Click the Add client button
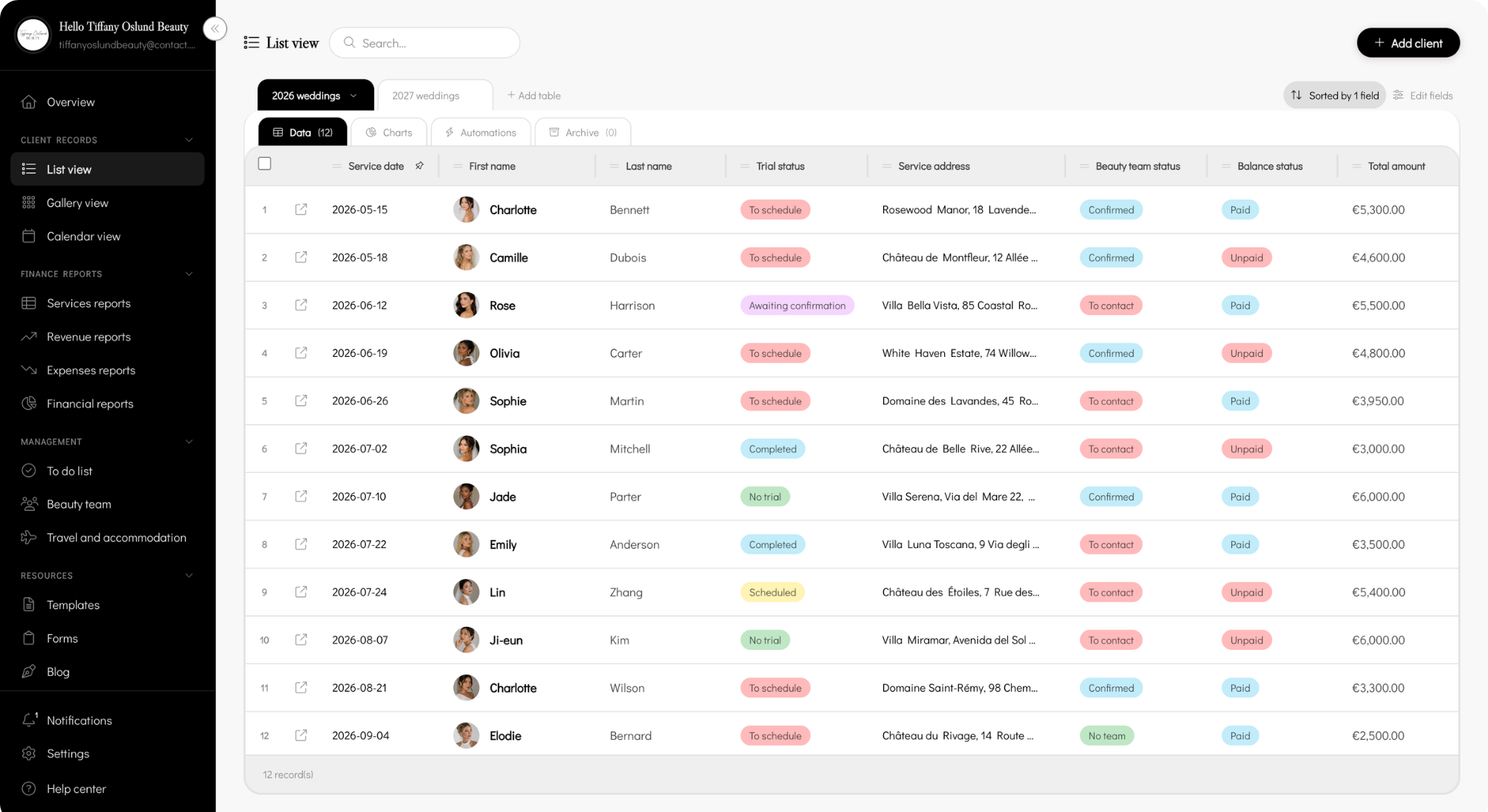The width and height of the screenshot is (1488, 812). pyautogui.click(x=1408, y=43)
